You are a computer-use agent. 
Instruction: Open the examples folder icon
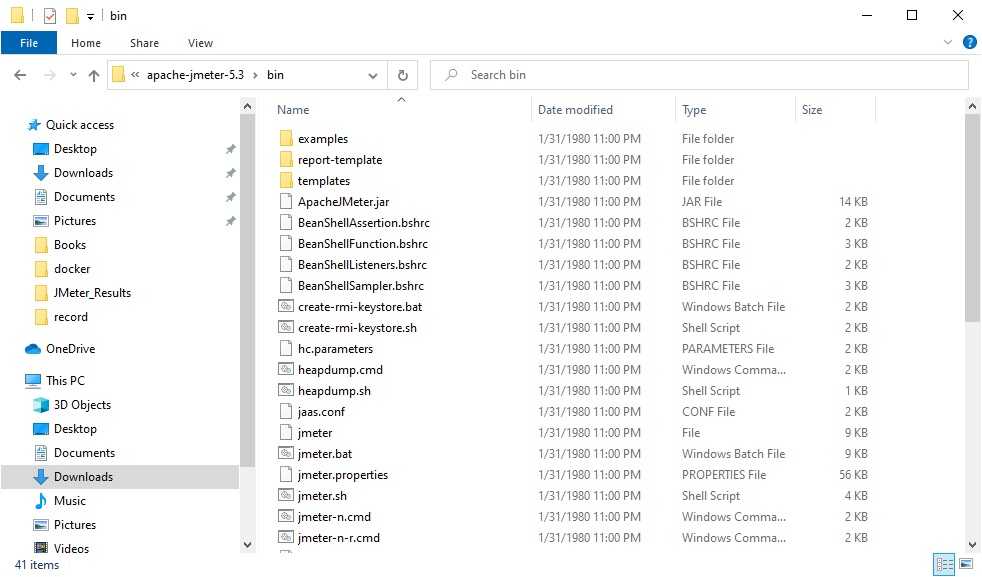click(x=285, y=139)
